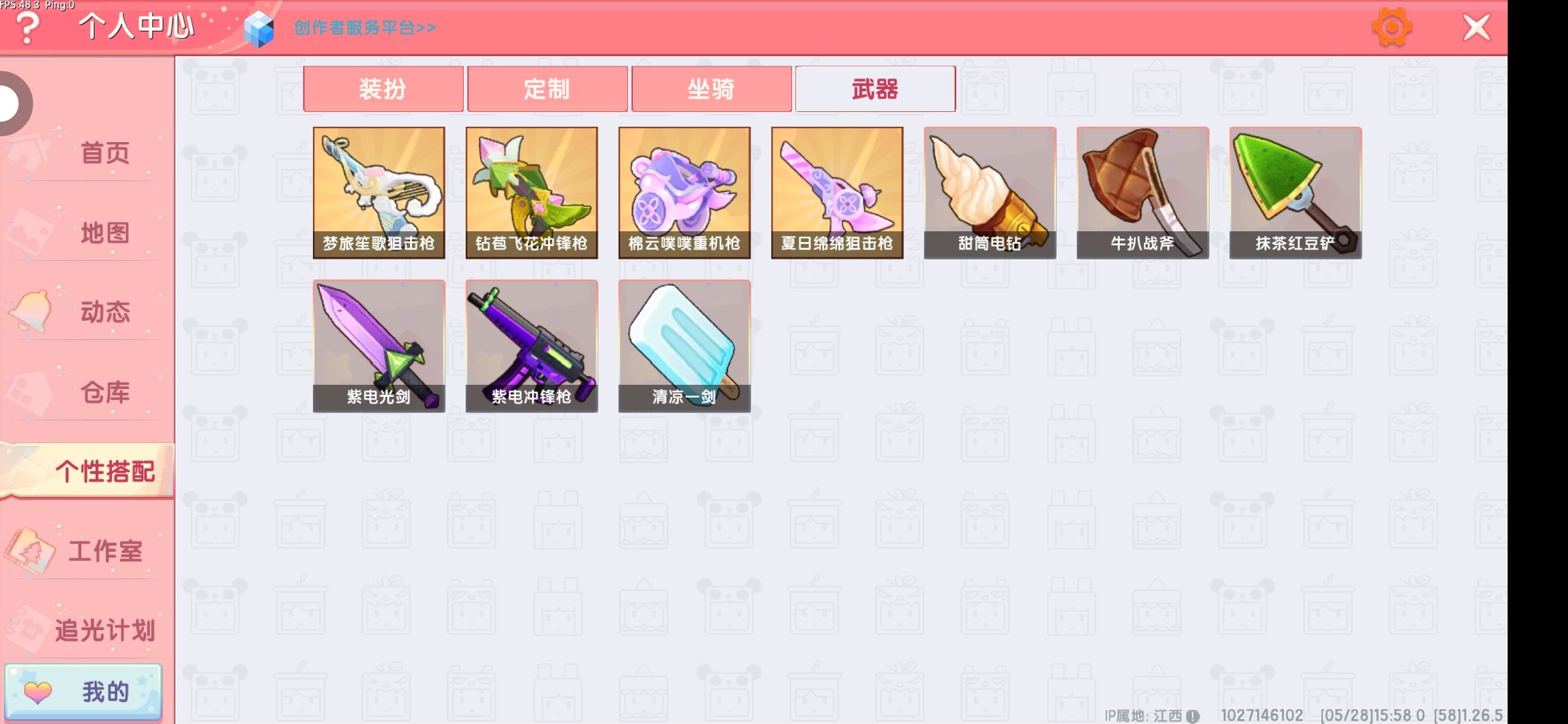Open the 坐骑 mounts tab

tap(712, 88)
